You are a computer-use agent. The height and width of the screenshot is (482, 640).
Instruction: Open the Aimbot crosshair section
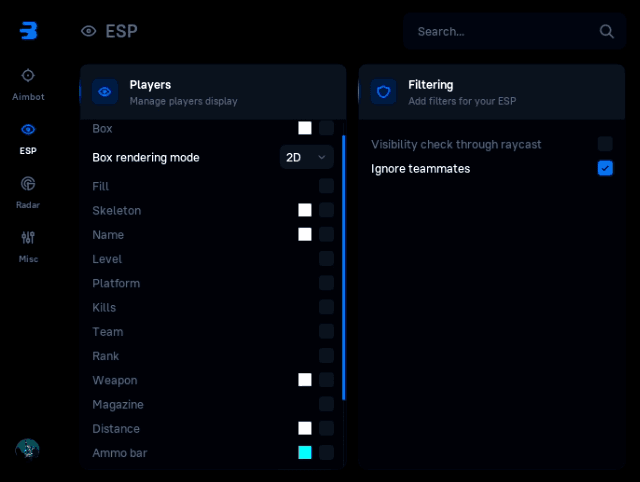(28, 76)
